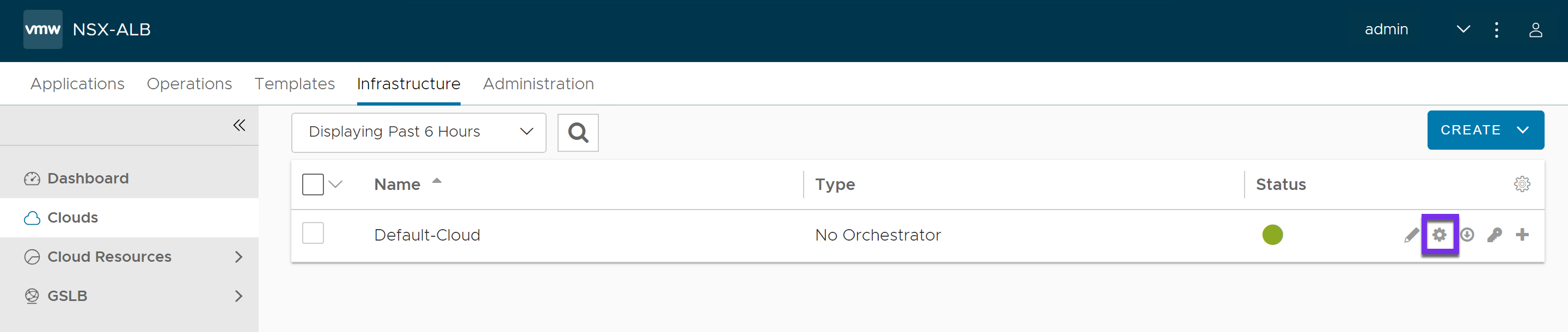Screen dimensions: 1568x332
Task: Select the Default-Cloud row checkbox
Action: (313, 233)
